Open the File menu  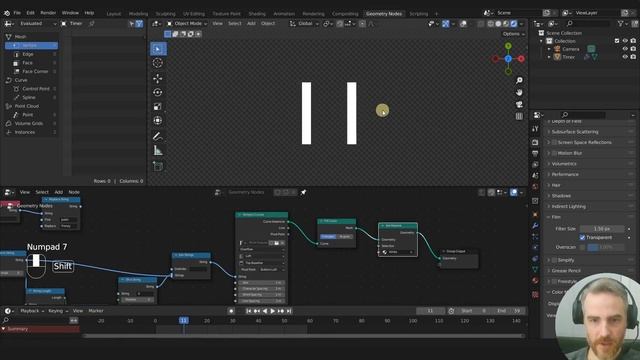click(x=17, y=13)
